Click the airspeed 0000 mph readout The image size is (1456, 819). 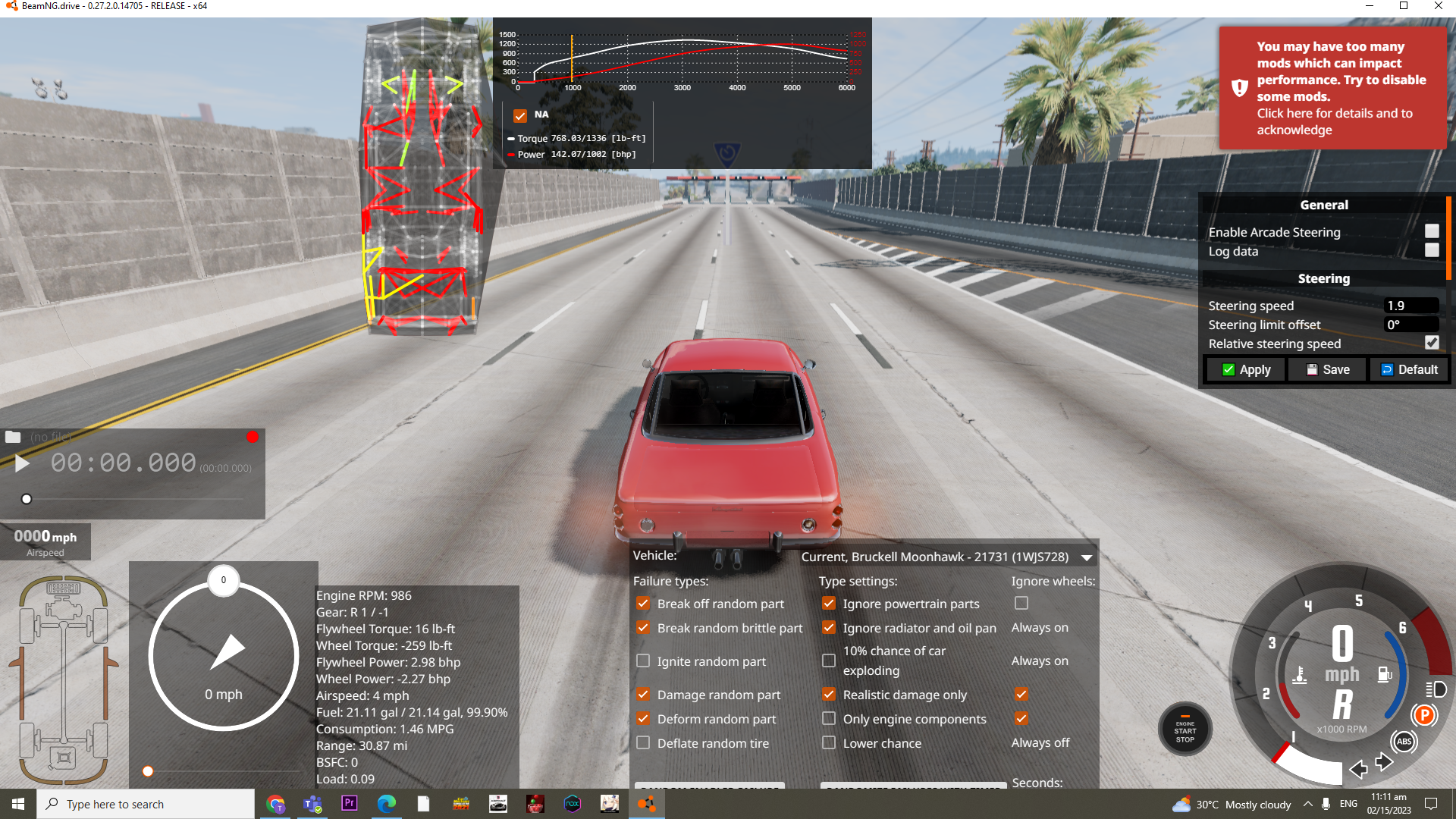(x=45, y=538)
